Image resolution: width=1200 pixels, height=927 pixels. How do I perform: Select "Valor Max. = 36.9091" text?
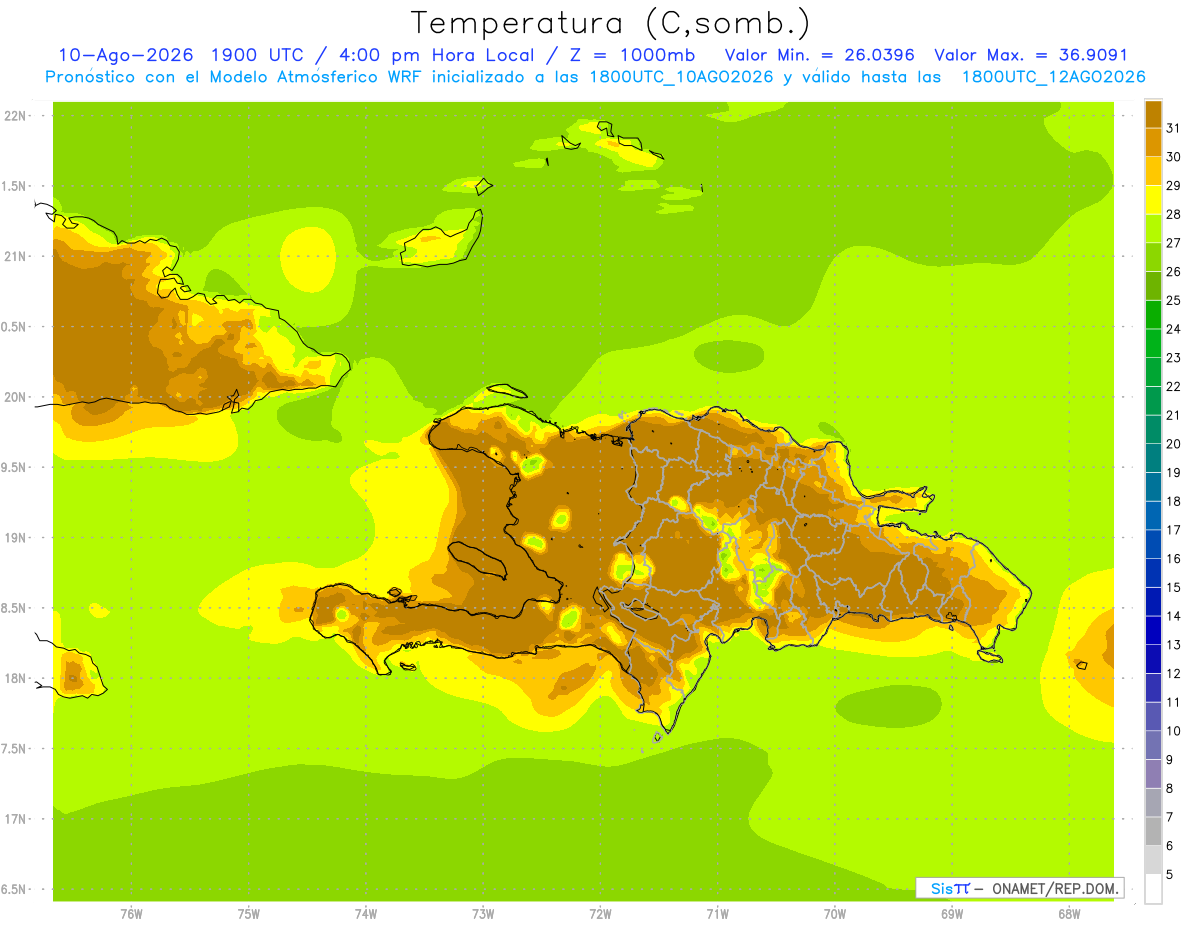1031,55
